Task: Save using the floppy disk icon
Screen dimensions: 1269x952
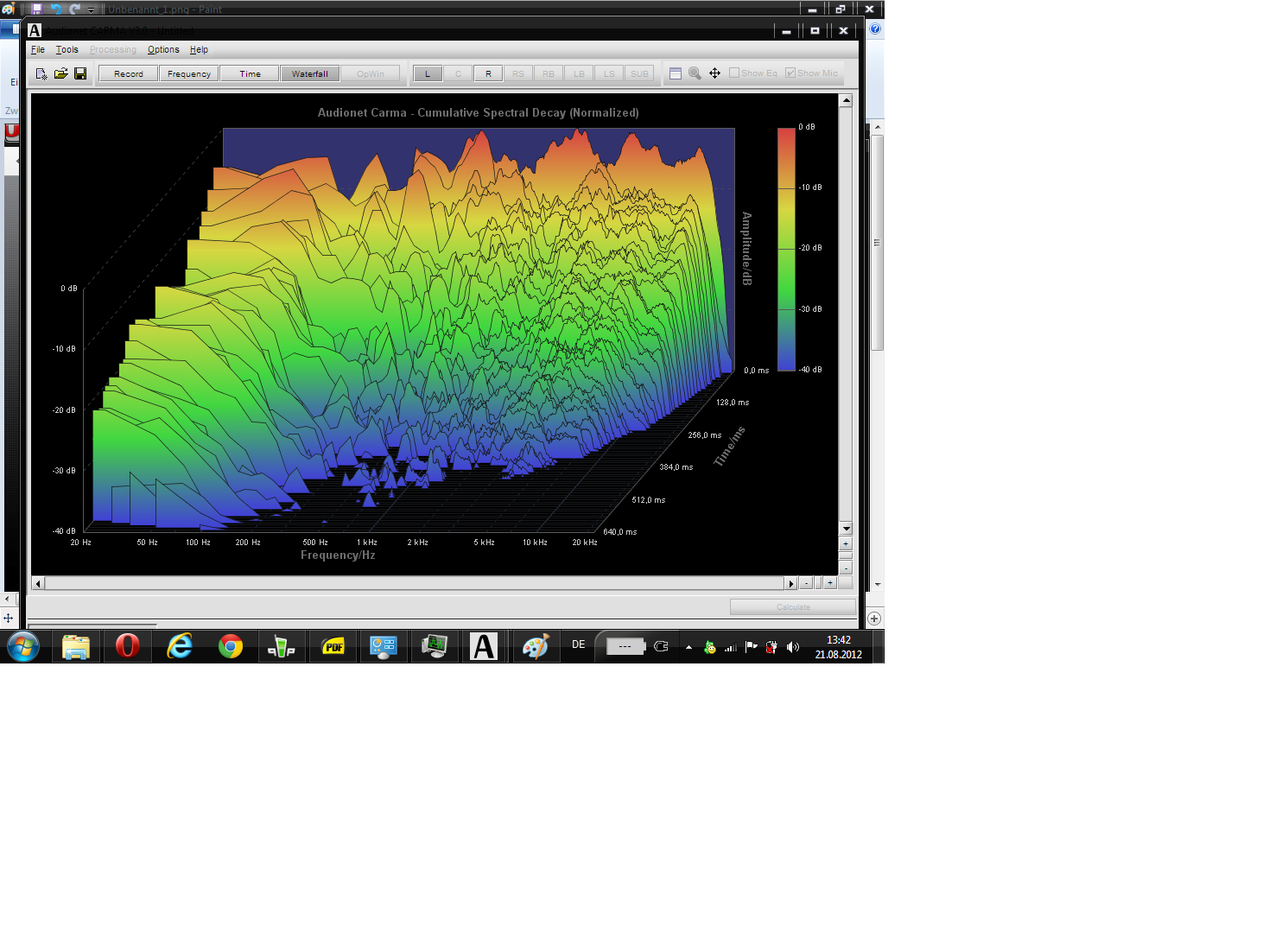Action: 80,74
